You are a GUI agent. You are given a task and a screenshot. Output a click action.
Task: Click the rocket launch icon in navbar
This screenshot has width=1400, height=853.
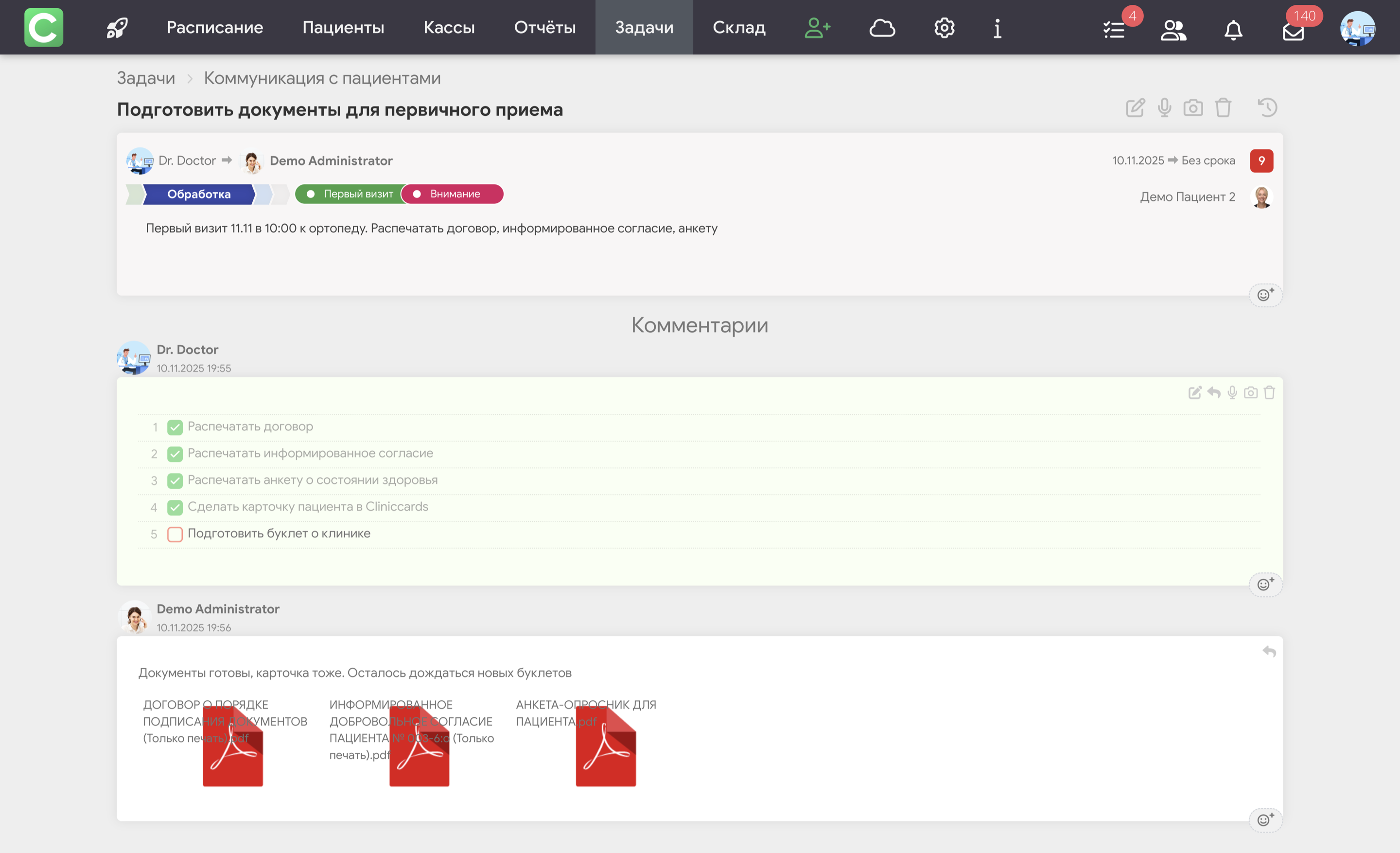tap(117, 28)
